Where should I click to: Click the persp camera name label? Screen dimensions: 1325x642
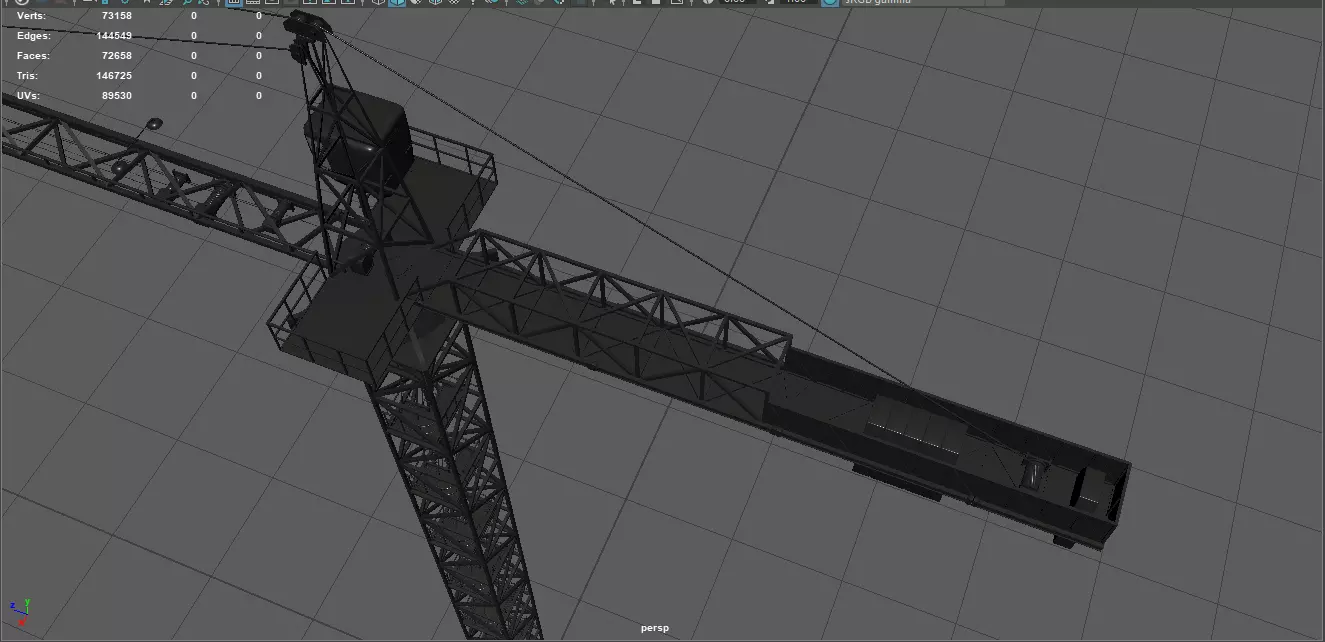point(655,628)
